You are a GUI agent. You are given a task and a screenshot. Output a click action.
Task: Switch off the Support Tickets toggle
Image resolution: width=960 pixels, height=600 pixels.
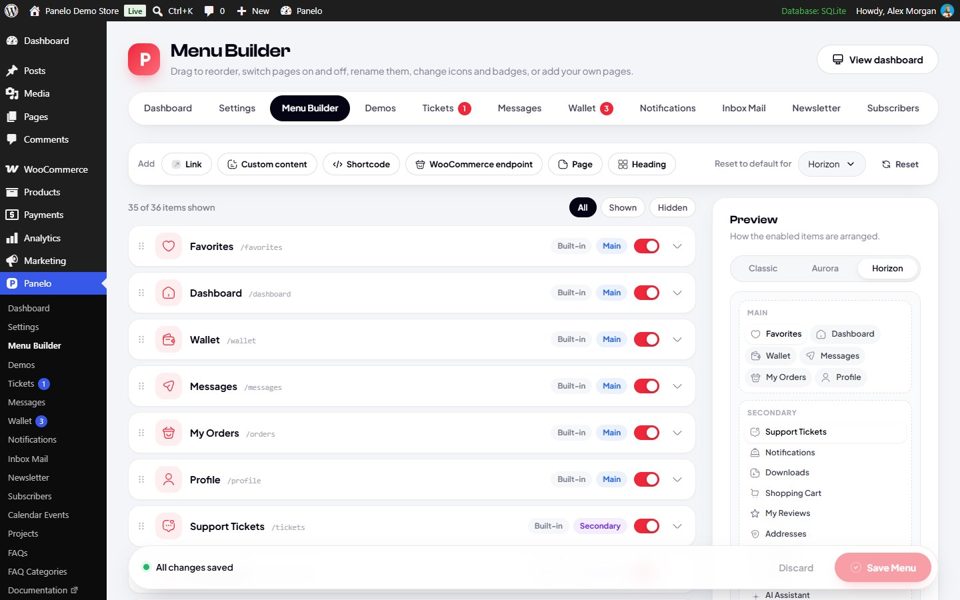pyautogui.click(x=647, y=526)
